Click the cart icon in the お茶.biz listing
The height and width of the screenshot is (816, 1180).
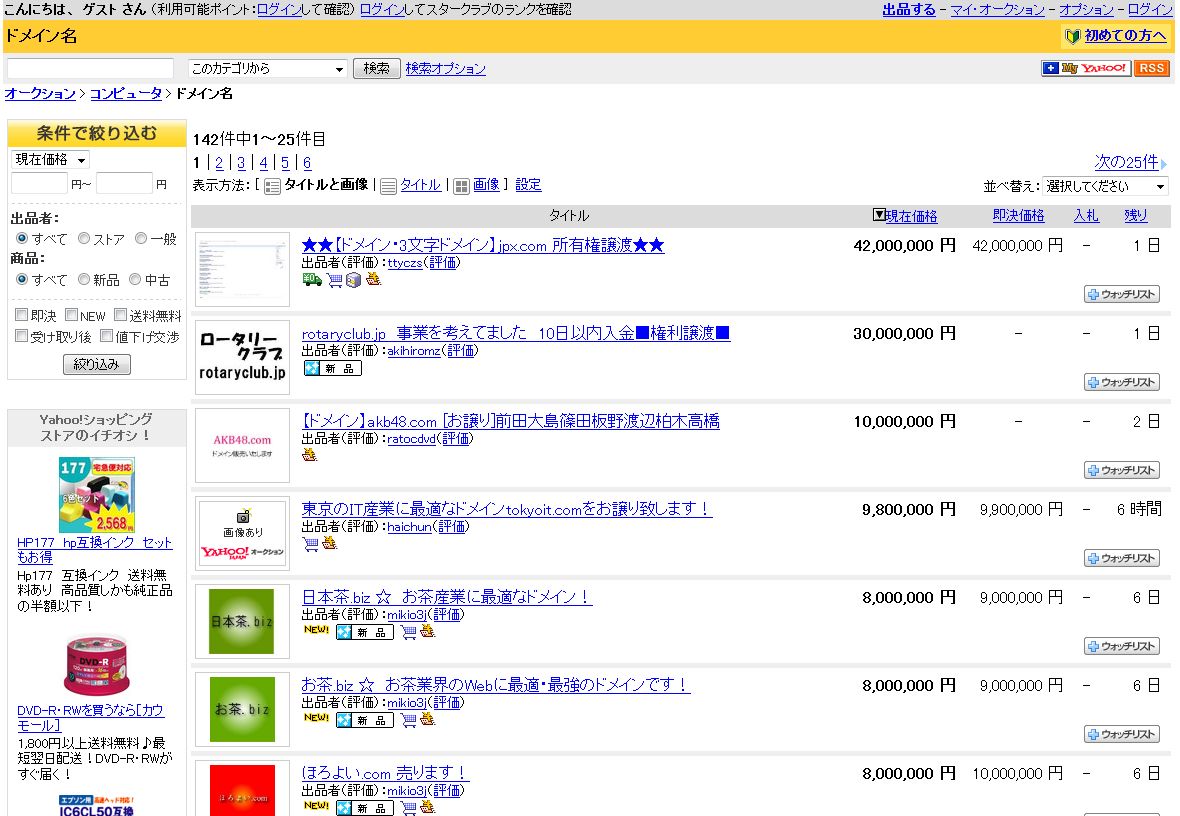coord(408,720)
